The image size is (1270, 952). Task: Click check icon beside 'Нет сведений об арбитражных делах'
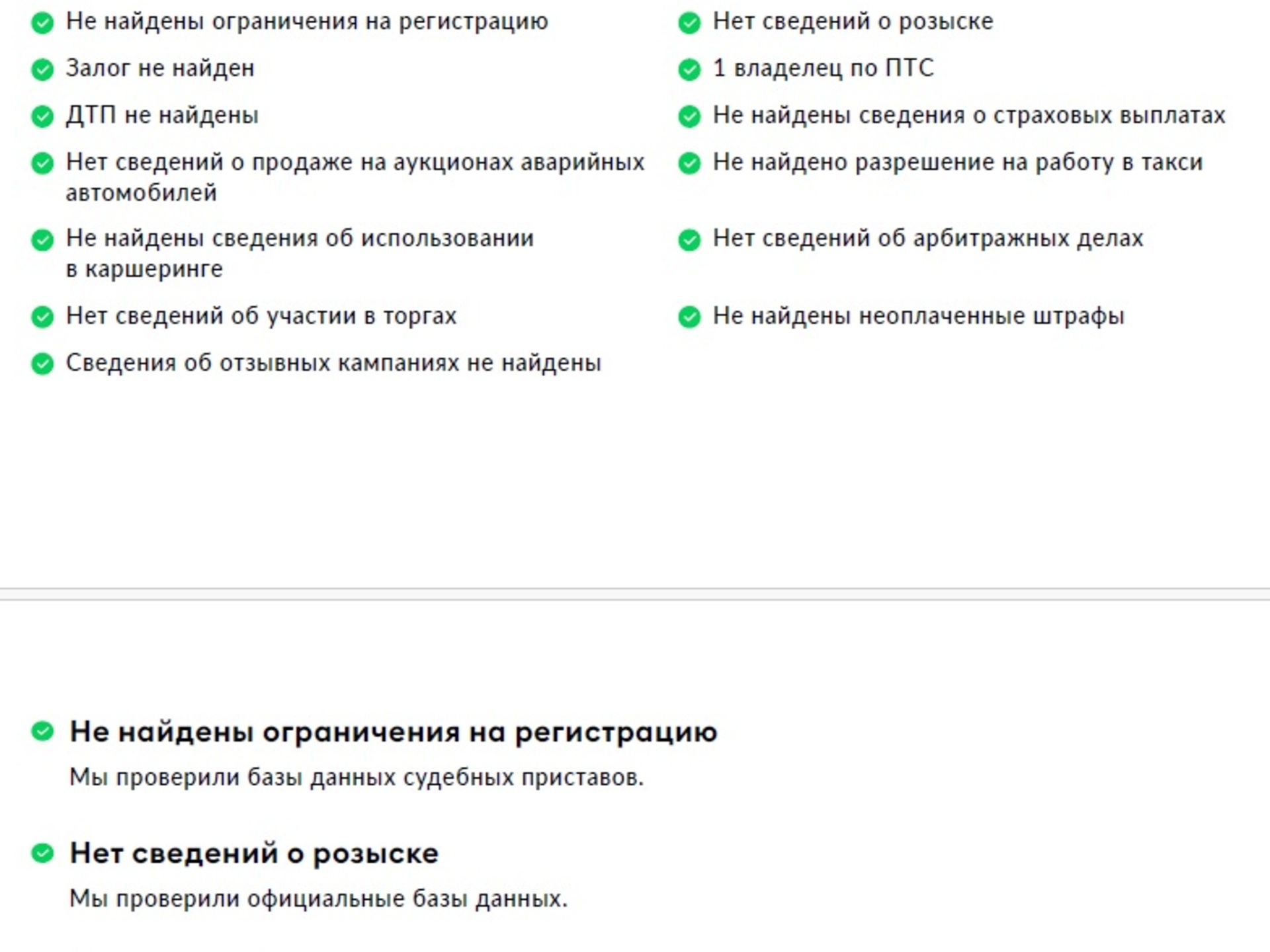(689, 239)
